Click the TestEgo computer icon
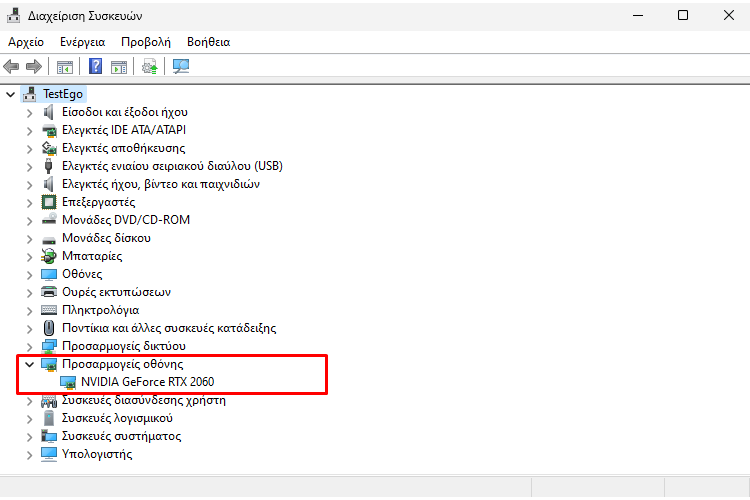750x500 pixels. point(30,94)
